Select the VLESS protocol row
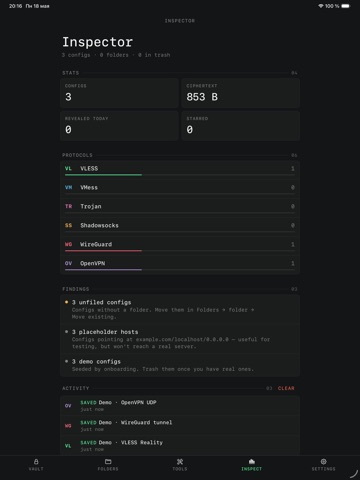This screenshot has height=480, width=360. point(180,169)
